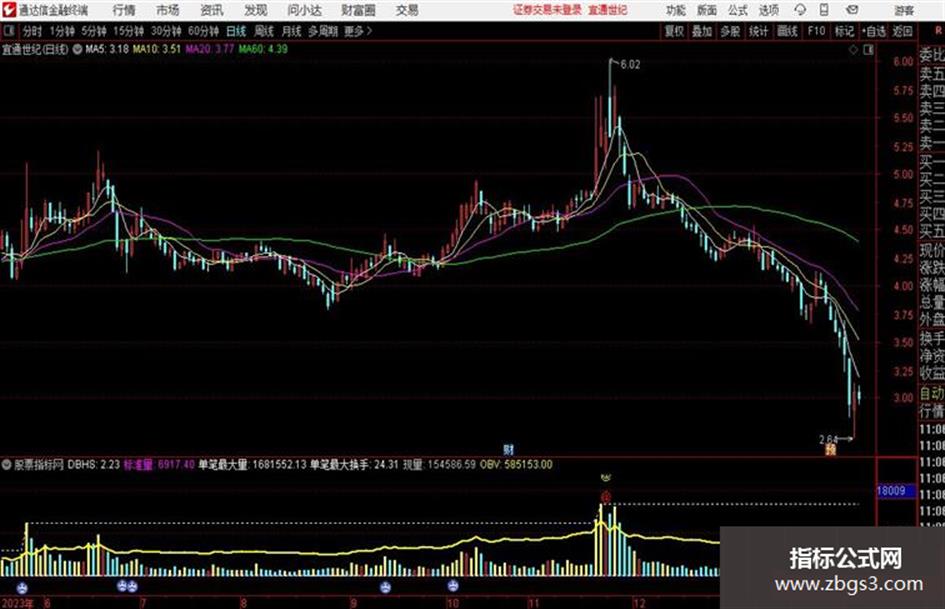This screenshot has width=945, height=609.
Task: Click the 2023年 date axis label
Action: pyautogui.click(x=18, y=603)
